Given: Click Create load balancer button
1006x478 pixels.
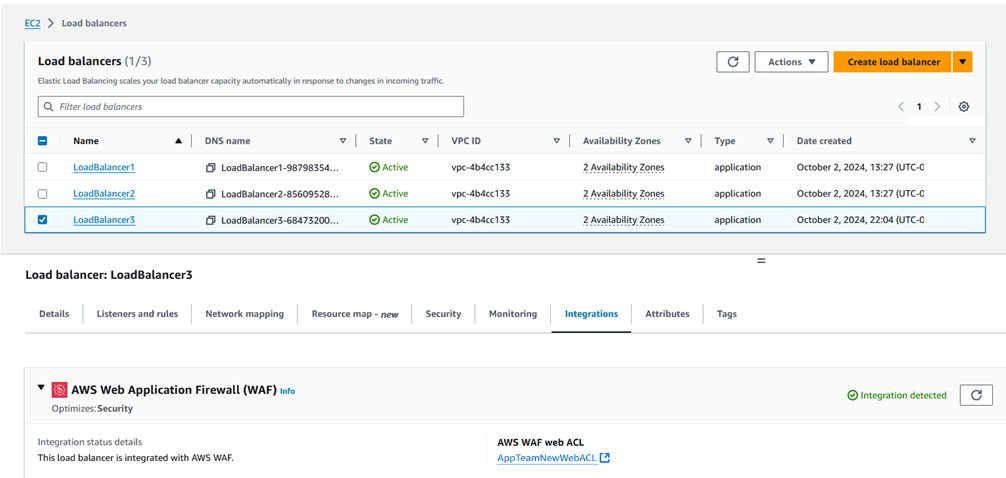Looking at the screenshot, I should [x=894, y=62].
